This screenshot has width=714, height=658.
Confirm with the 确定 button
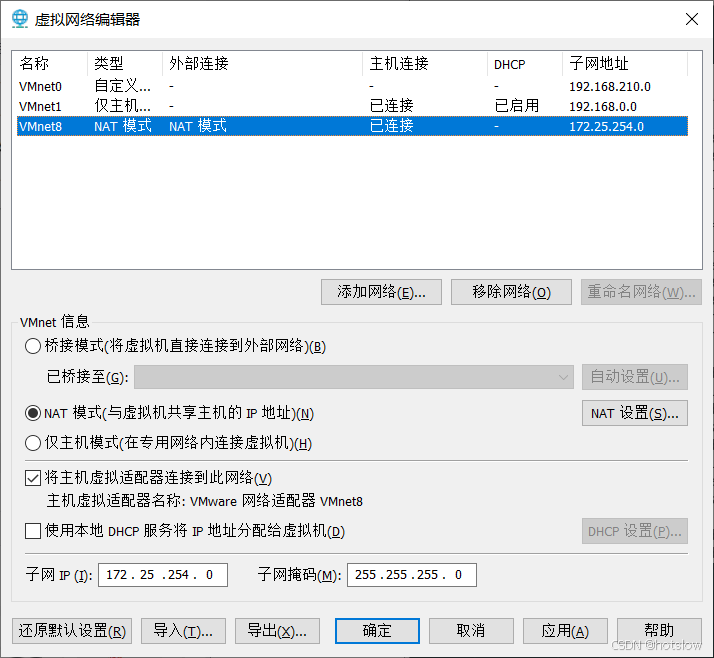(377, 631)
